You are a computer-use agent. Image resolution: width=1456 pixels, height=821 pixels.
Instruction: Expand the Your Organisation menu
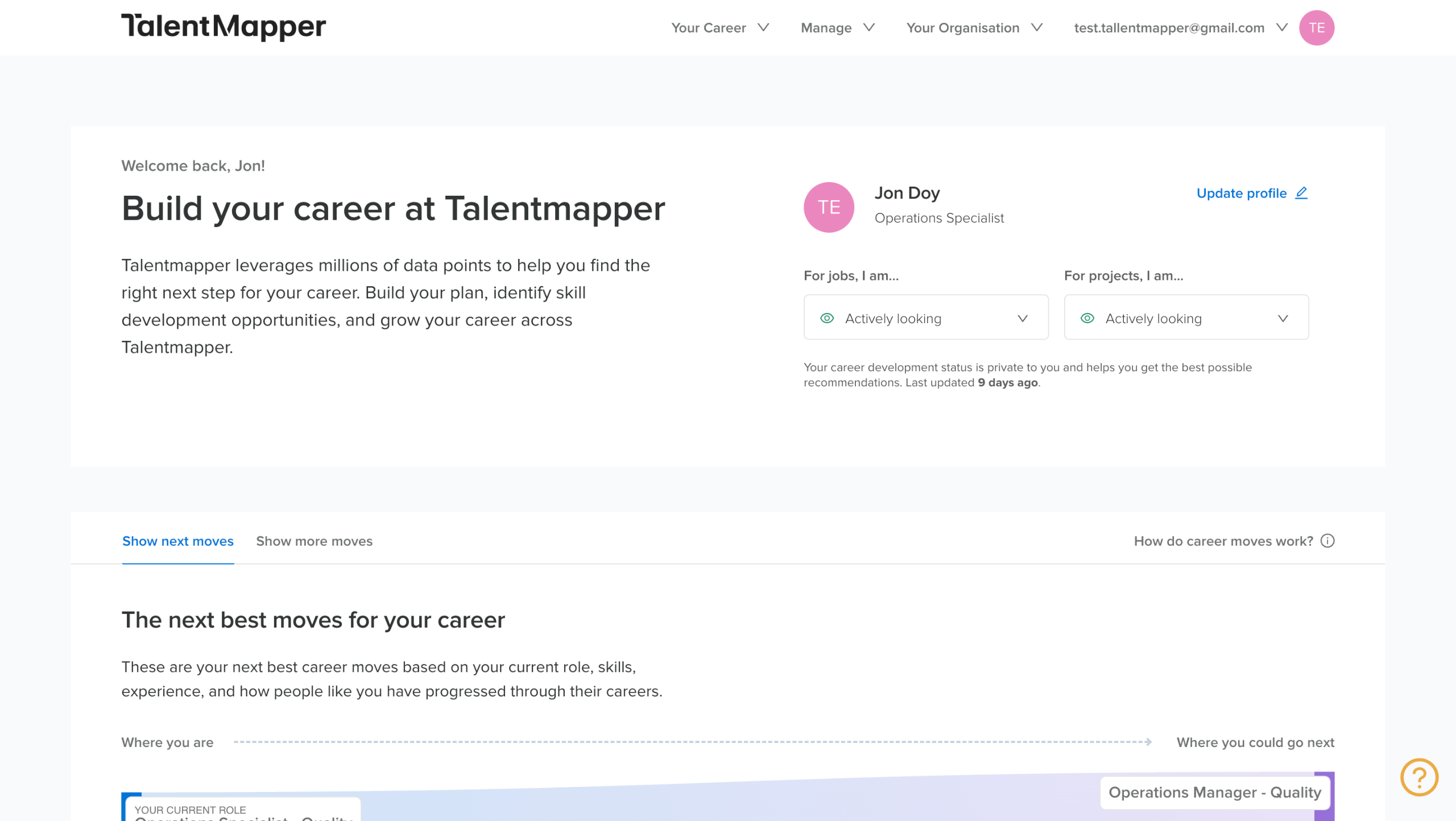[974, 28]
